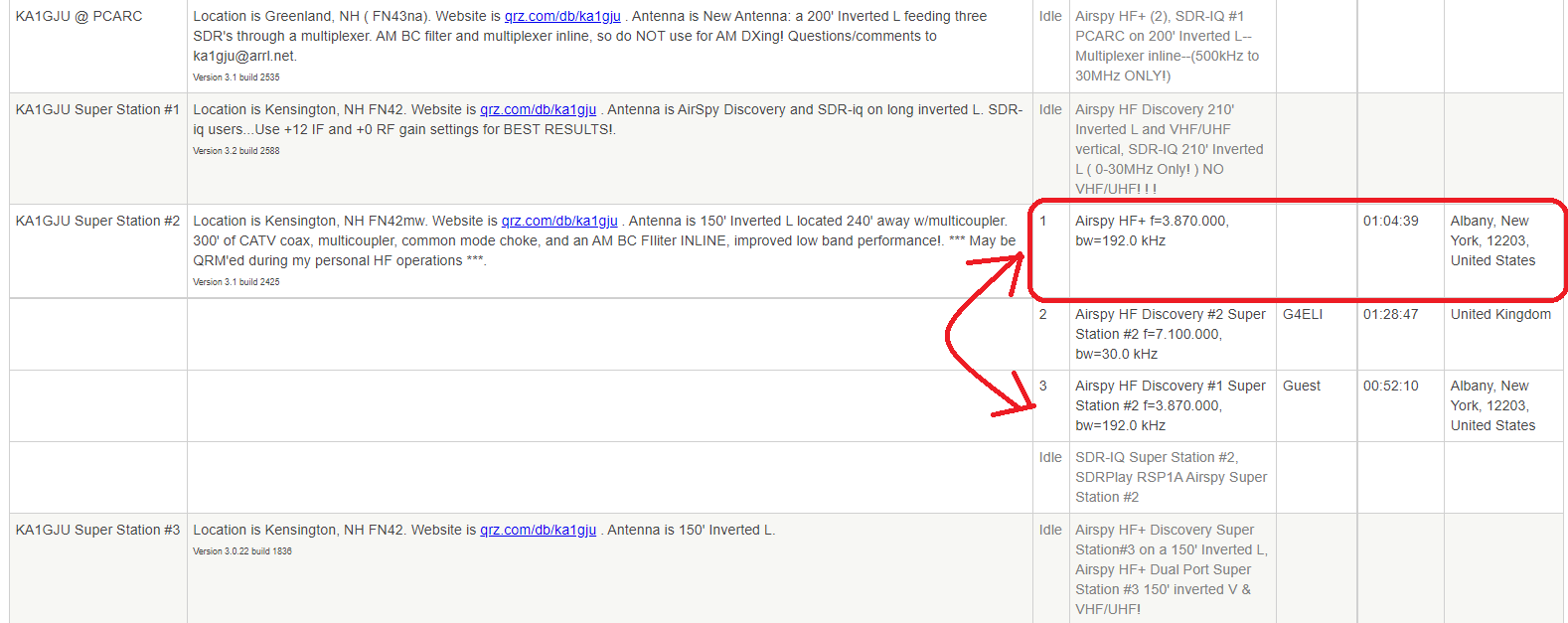Choose the KA1GJU Super Station #3 name cell

pos(97,531)
